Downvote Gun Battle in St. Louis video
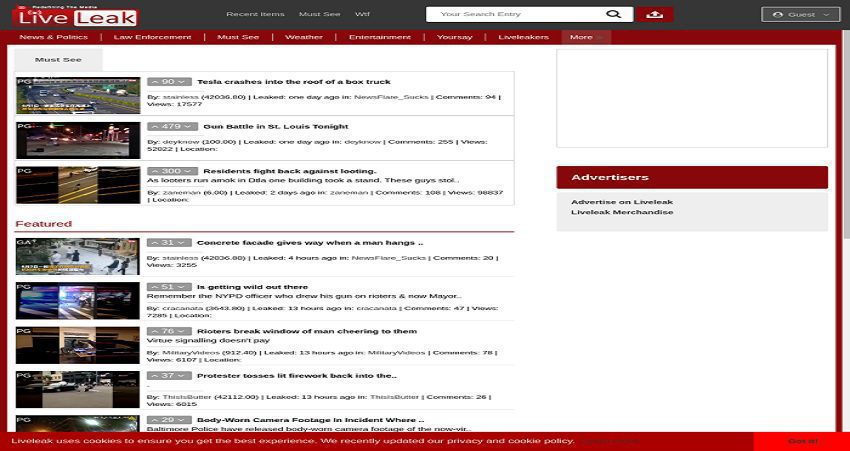850x451 pixels. pyautogui.click(x=189, y=126)
